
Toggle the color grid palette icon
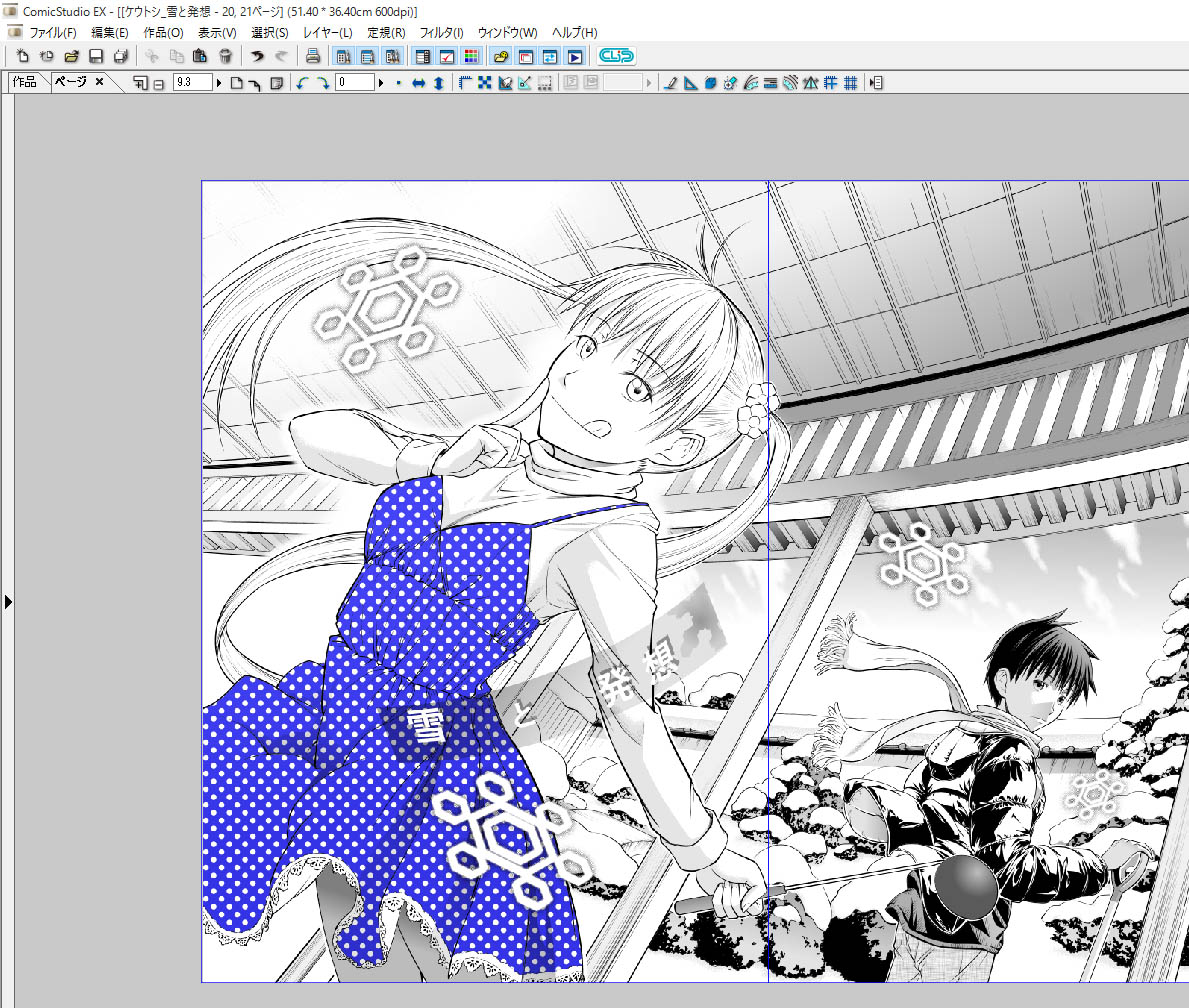point(472,57)
